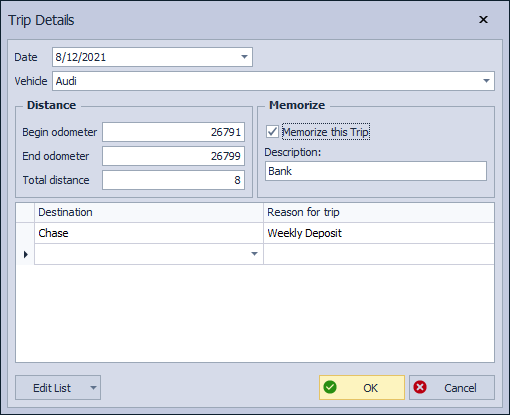Click the Destination column header
Screen dimensions: 510x415
point(149,212)
